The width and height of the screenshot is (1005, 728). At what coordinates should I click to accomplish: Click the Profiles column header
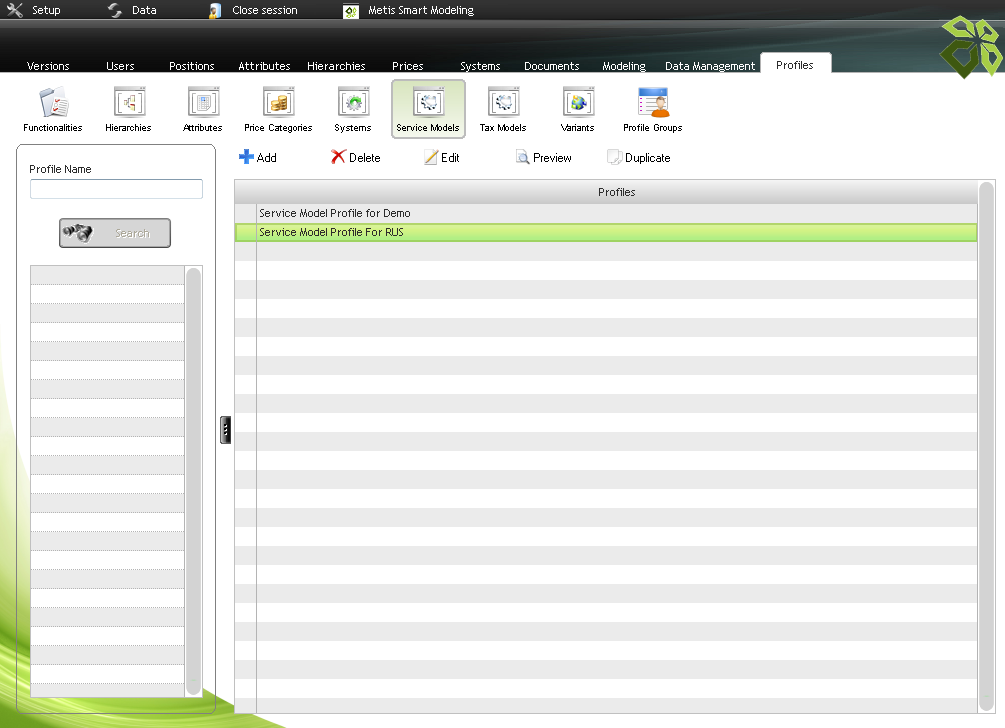tap(616, 192)
